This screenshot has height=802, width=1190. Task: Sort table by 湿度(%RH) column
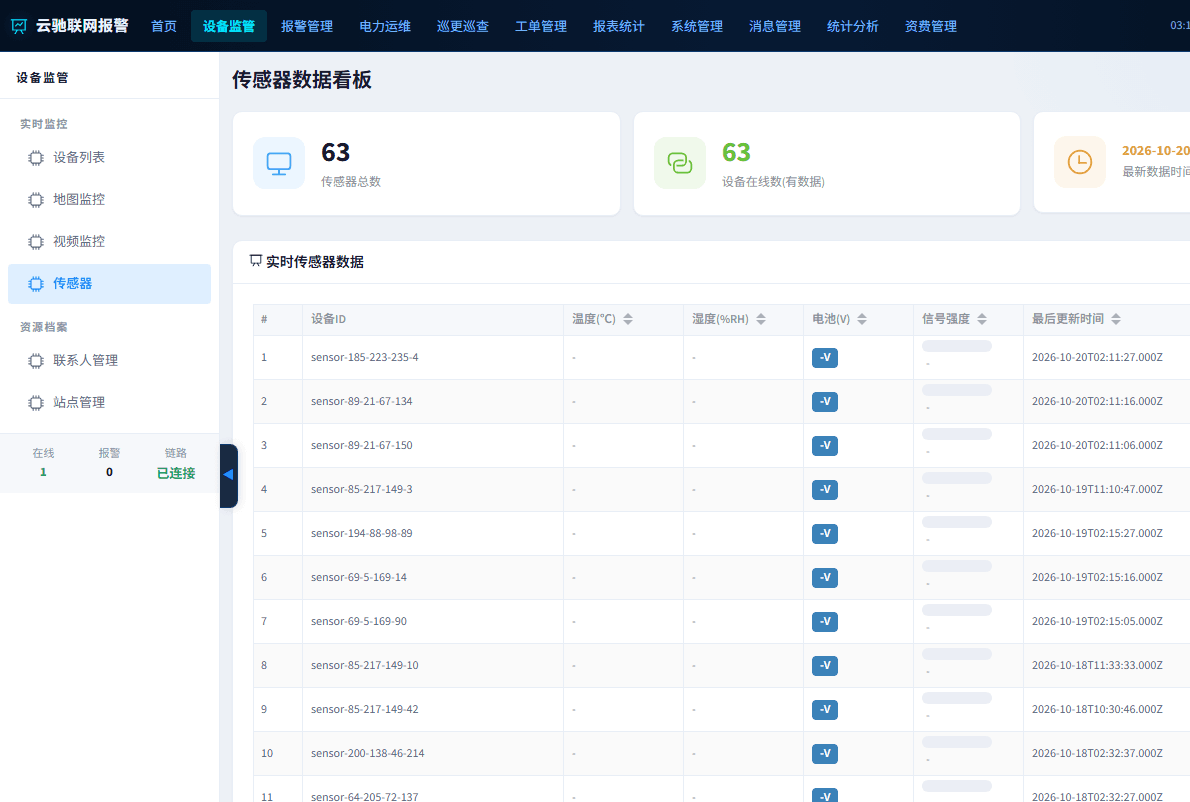760,319
